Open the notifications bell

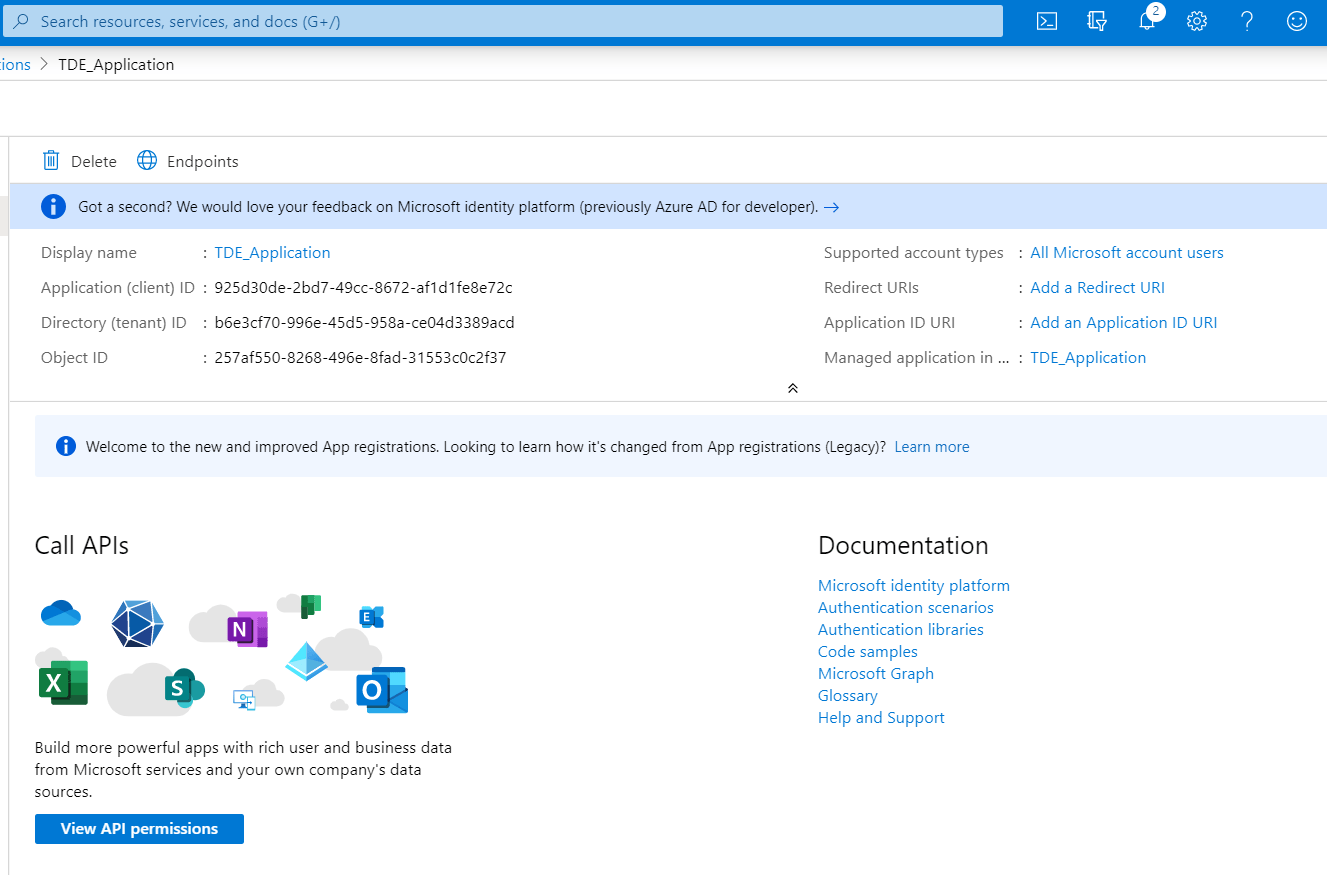tap(1147, 21)
